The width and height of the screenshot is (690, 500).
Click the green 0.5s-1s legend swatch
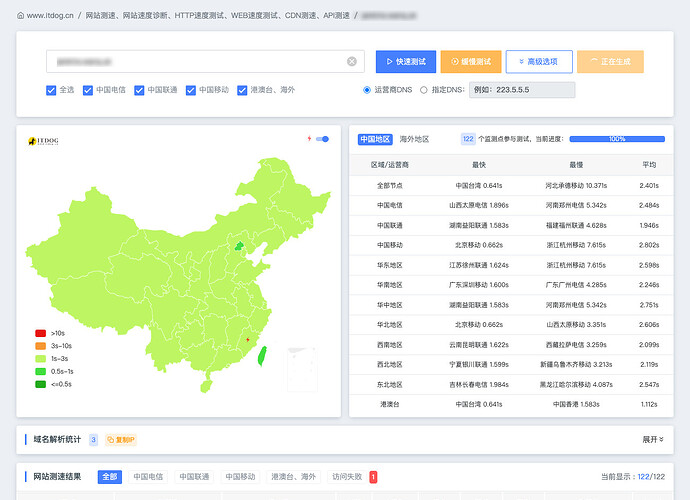coord(40,371)
